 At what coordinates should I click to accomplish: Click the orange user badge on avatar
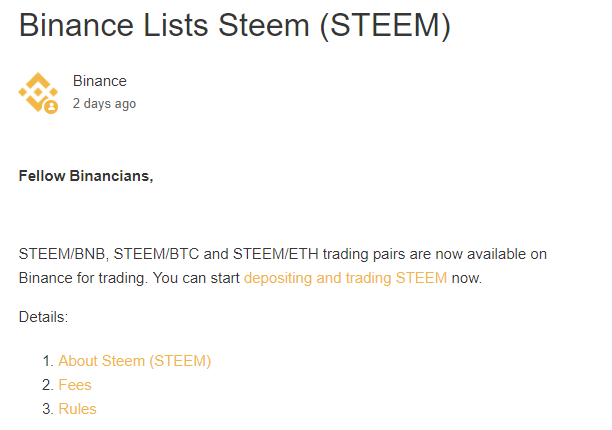[51, 107]
